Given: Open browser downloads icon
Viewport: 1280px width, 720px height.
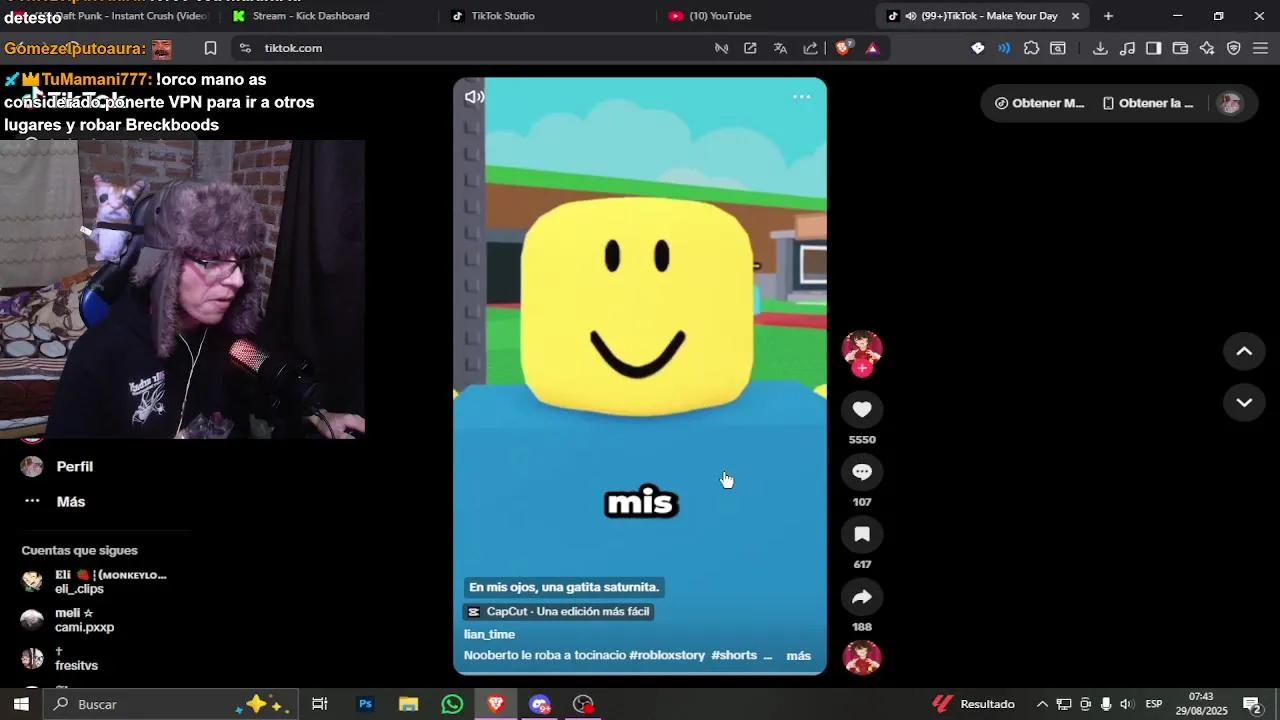Looking at the screenshot, I should [x=1100, y=48].
